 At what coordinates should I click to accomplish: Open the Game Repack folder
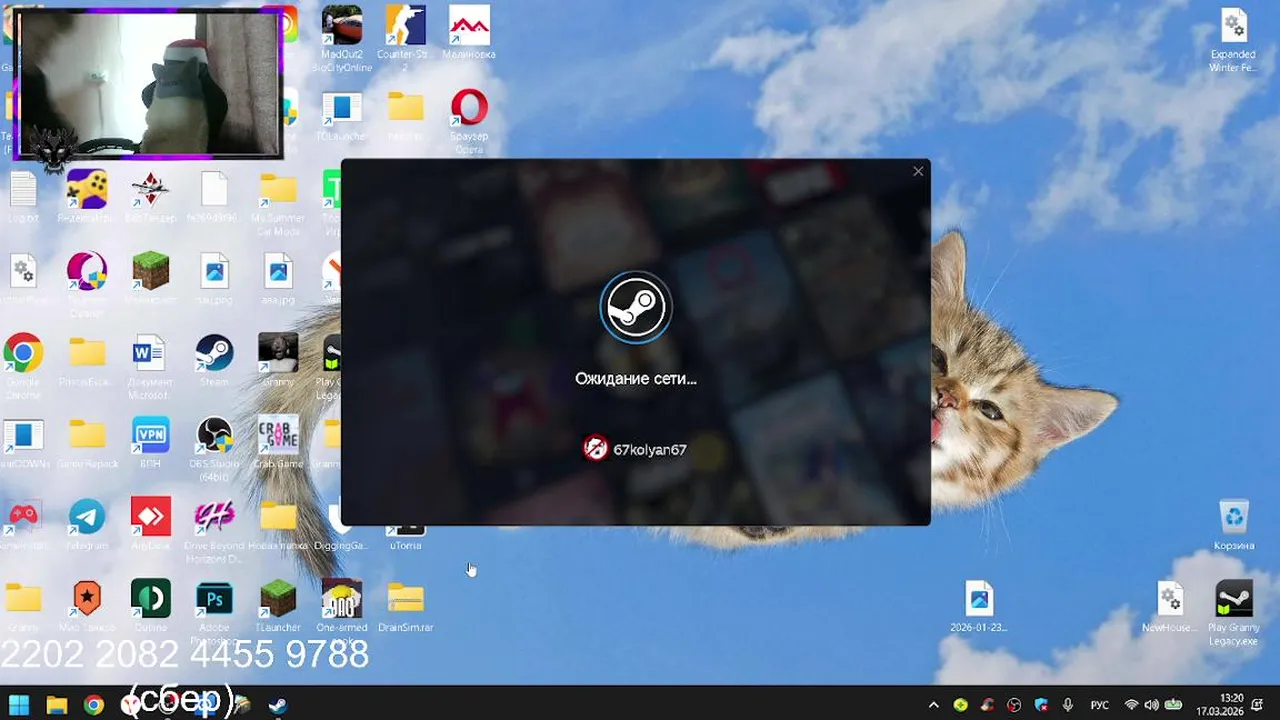[x=87, y=442]
